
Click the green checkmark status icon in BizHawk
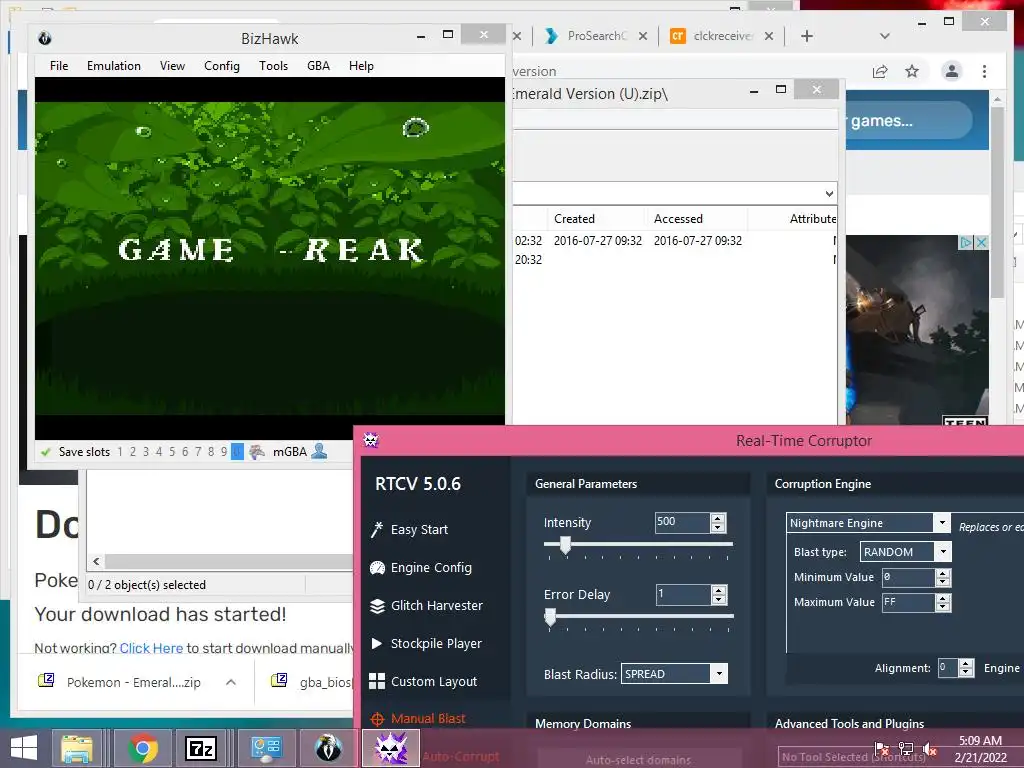pyautogui.click(x=46, y=452)
